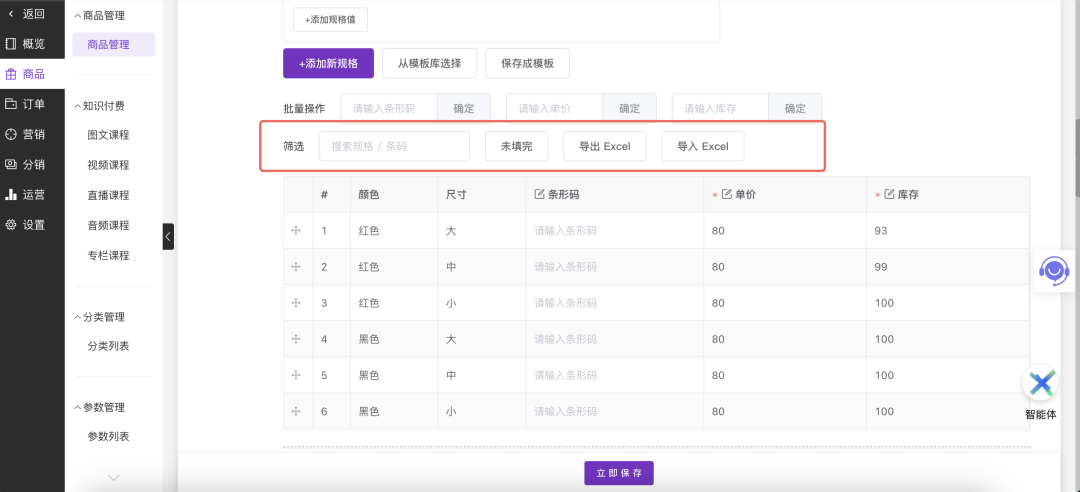
Task: Click the customer service headset icon
Action: tap(1054, 271)
